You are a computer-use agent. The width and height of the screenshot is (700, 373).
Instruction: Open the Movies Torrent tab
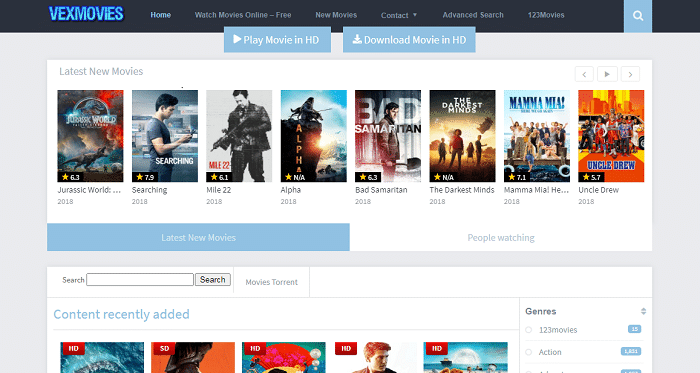[271, 282]
